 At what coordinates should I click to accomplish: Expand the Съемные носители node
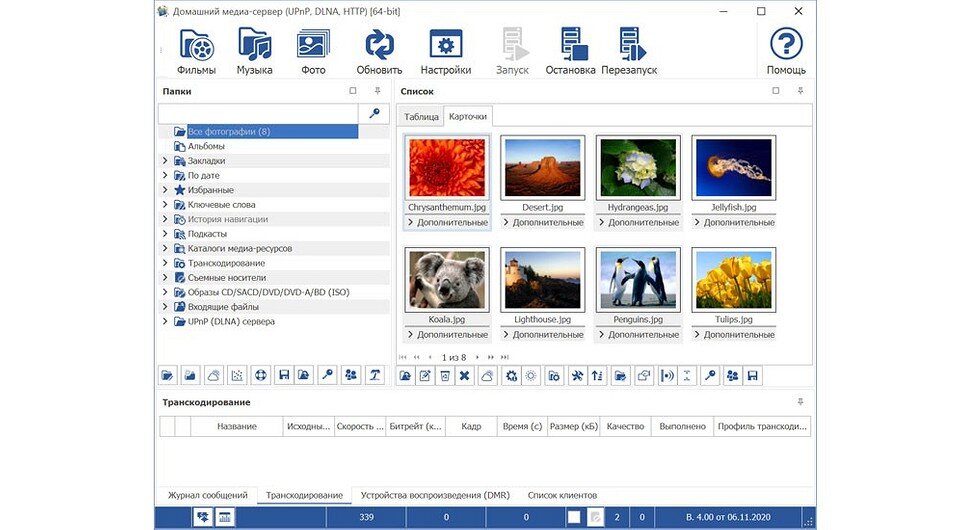click(165, 277)
